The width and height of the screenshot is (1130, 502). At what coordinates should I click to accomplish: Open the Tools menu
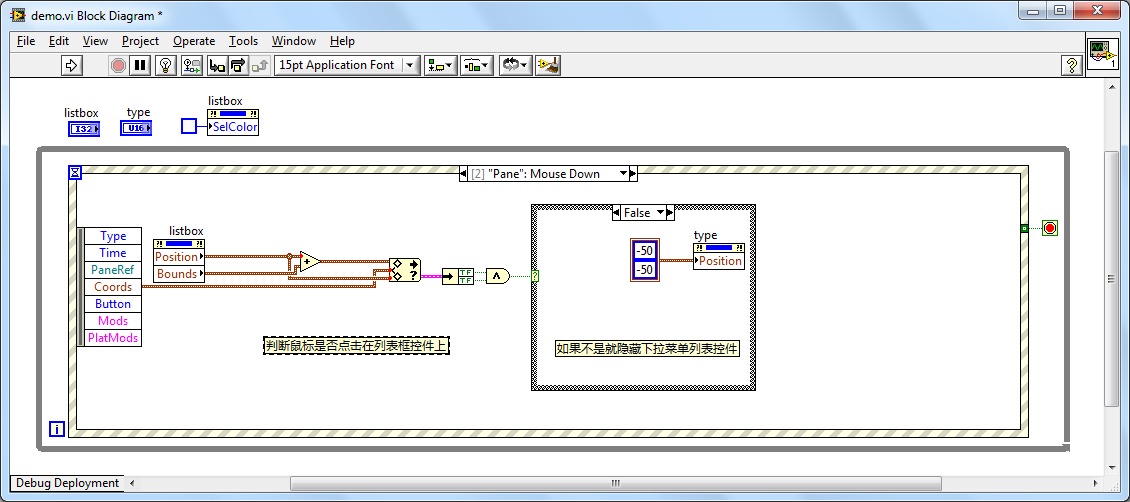[x=243, y=41]
